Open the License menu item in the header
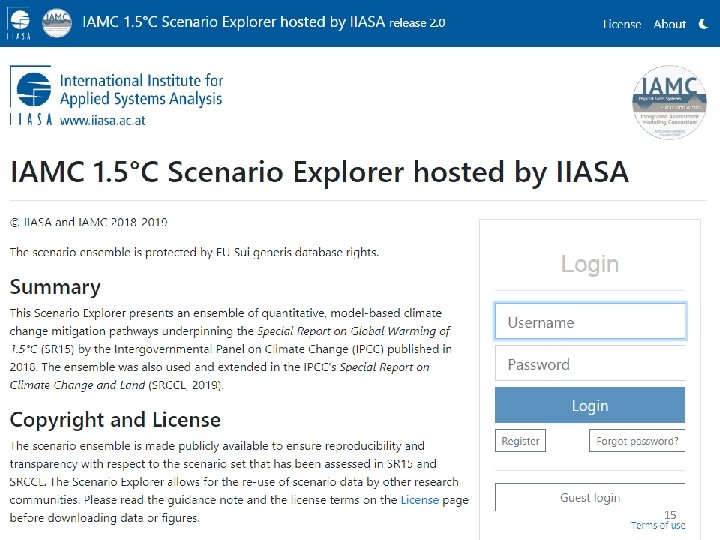 tap(622, 24)
